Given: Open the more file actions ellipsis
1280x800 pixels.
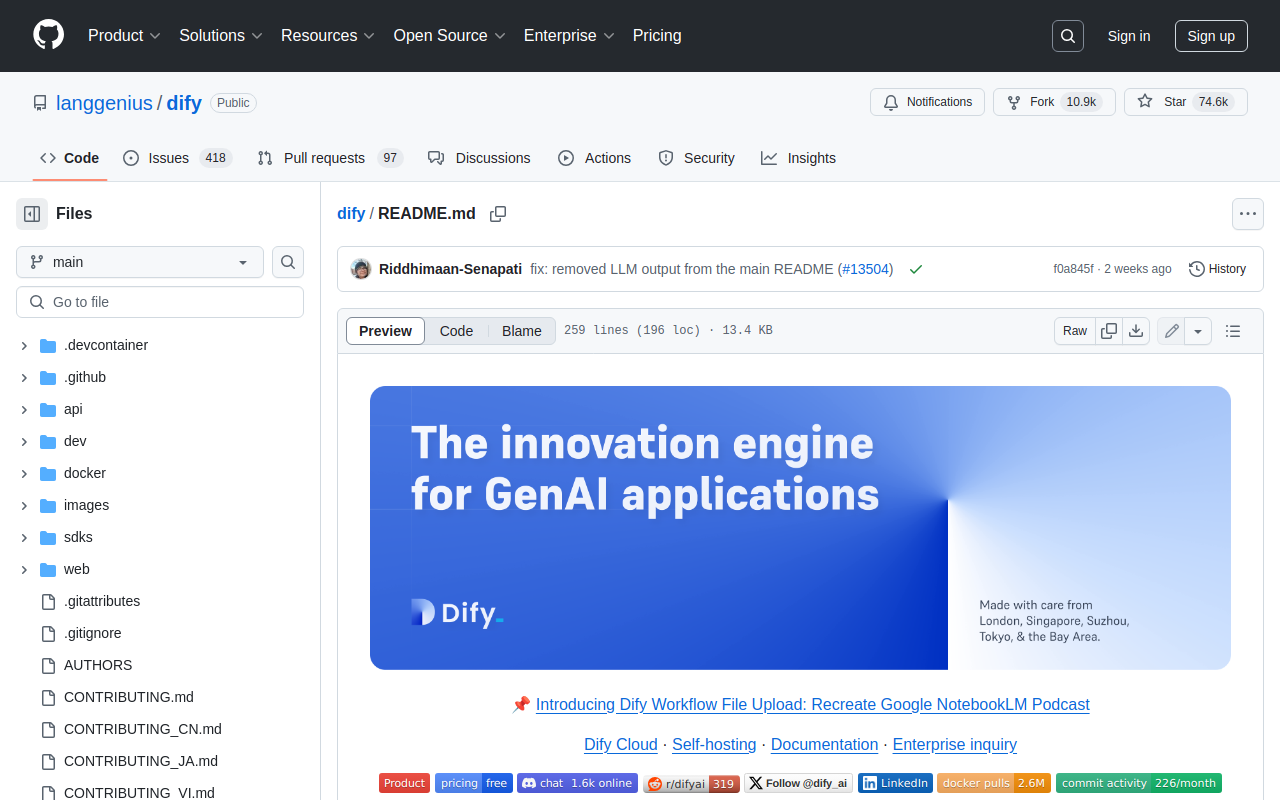Looking at the screenshot, I should (x=1247, y=213).
